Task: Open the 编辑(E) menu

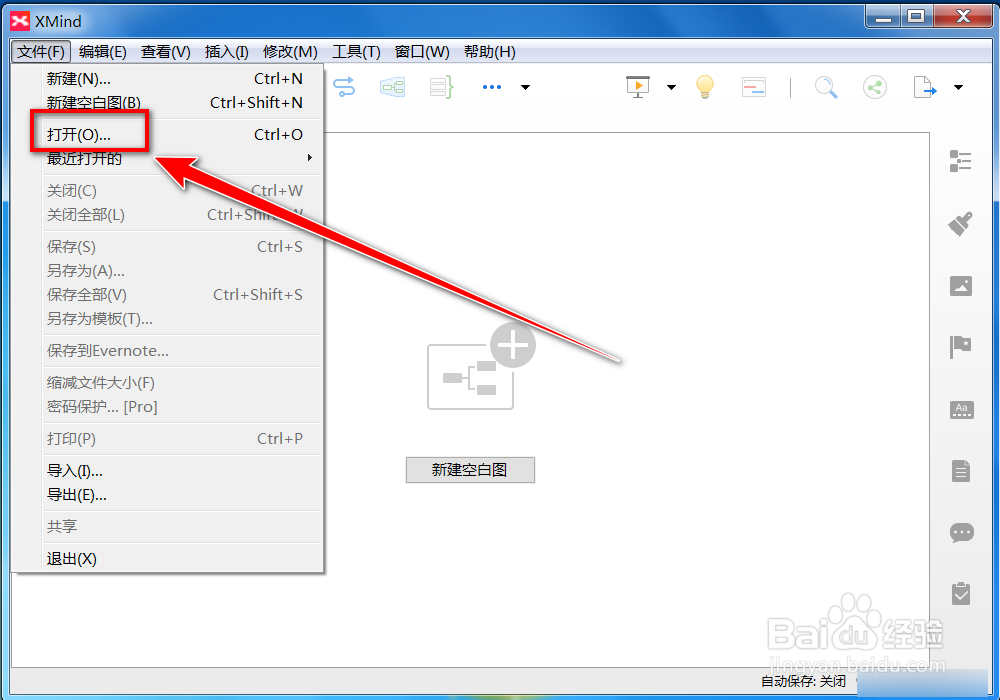Action: (x=103, y=52)
